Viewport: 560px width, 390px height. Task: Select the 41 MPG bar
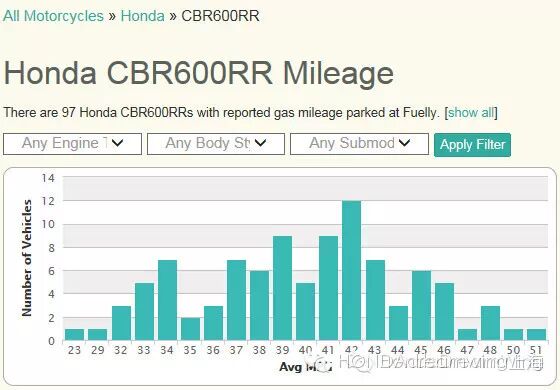click(329, 288)
